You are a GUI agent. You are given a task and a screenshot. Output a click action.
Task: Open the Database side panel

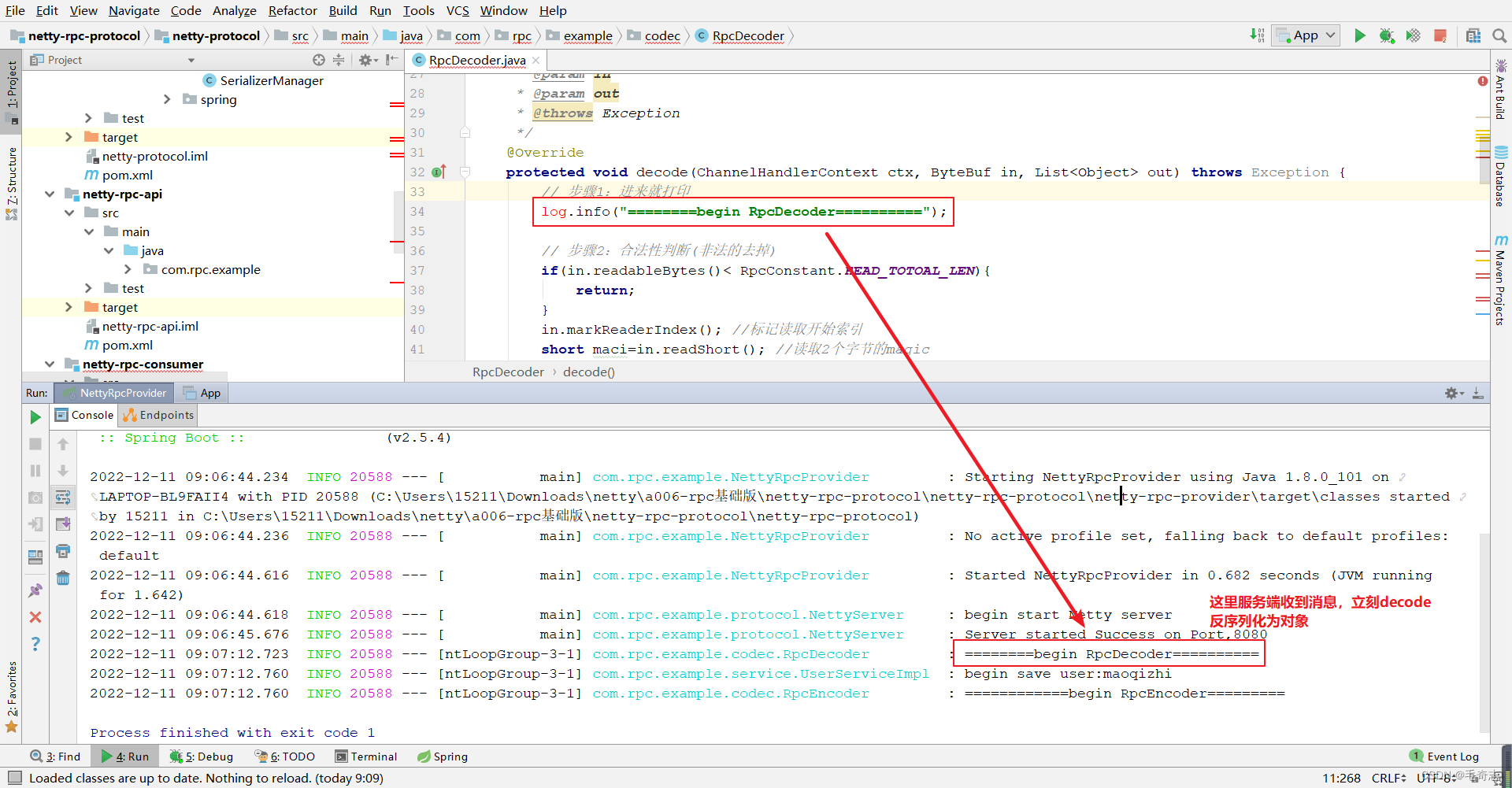1501,176
